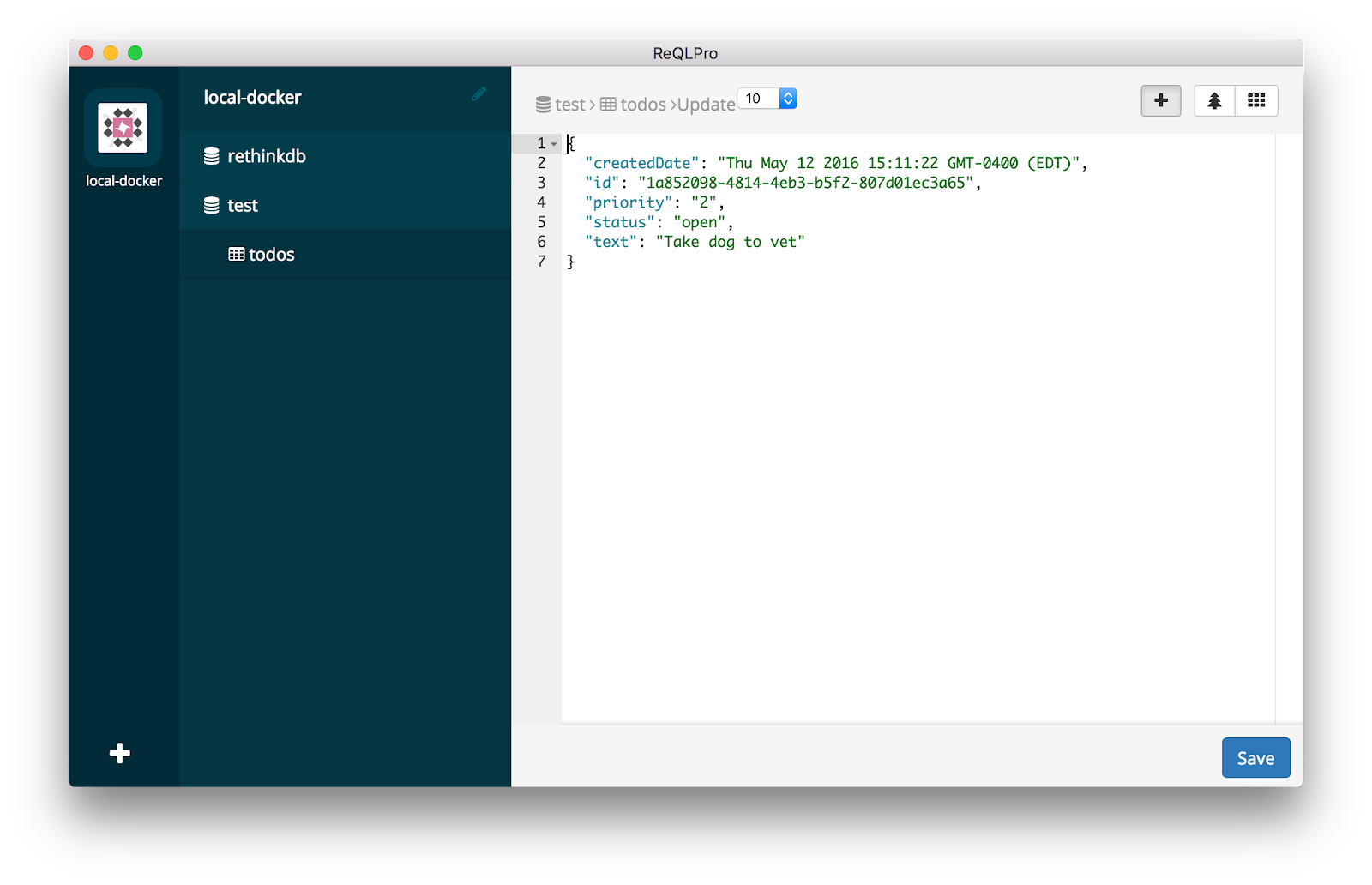Switch to table grid view

coord(1256,100)
